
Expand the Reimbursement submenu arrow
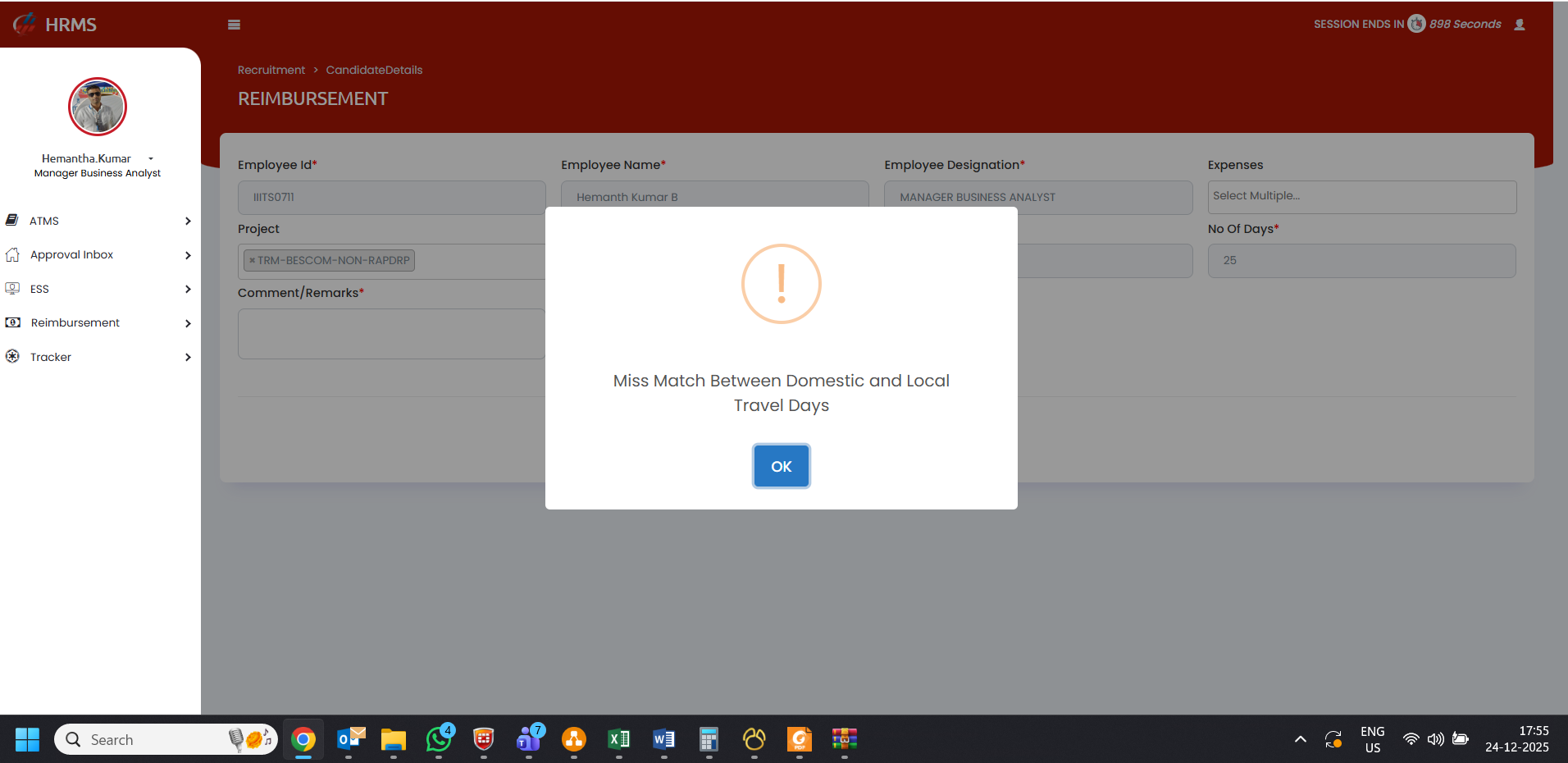tap(188, 323)
